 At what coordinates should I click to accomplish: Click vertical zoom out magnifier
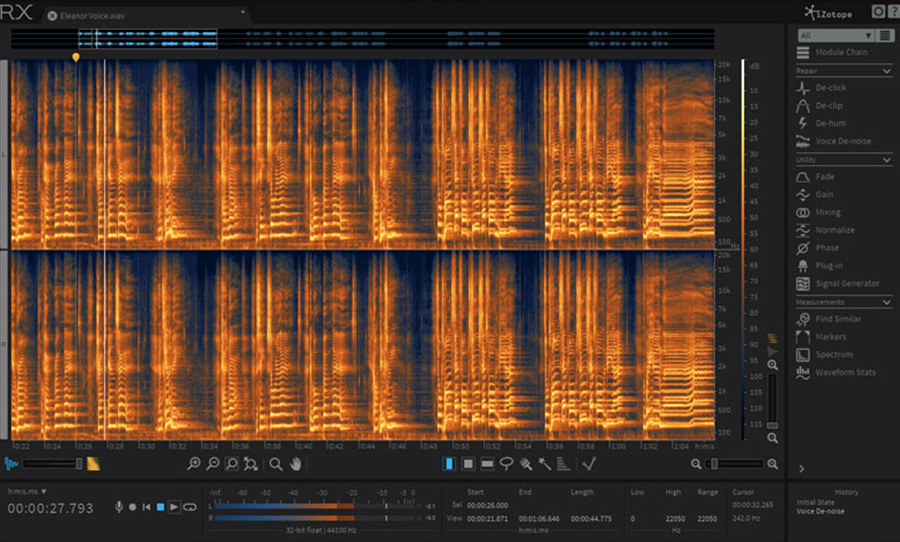(773, 438)
